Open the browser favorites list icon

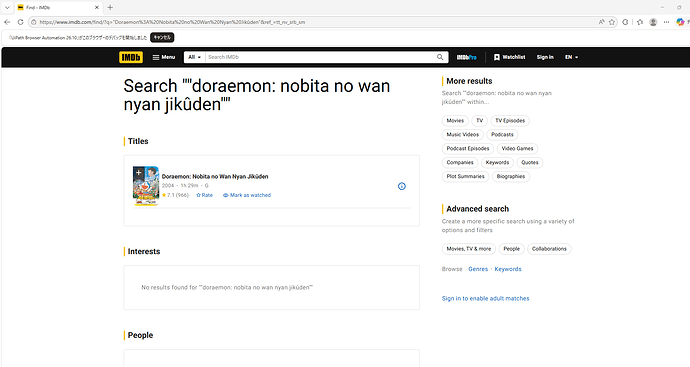pyautogui.click(x=640, y=22)
